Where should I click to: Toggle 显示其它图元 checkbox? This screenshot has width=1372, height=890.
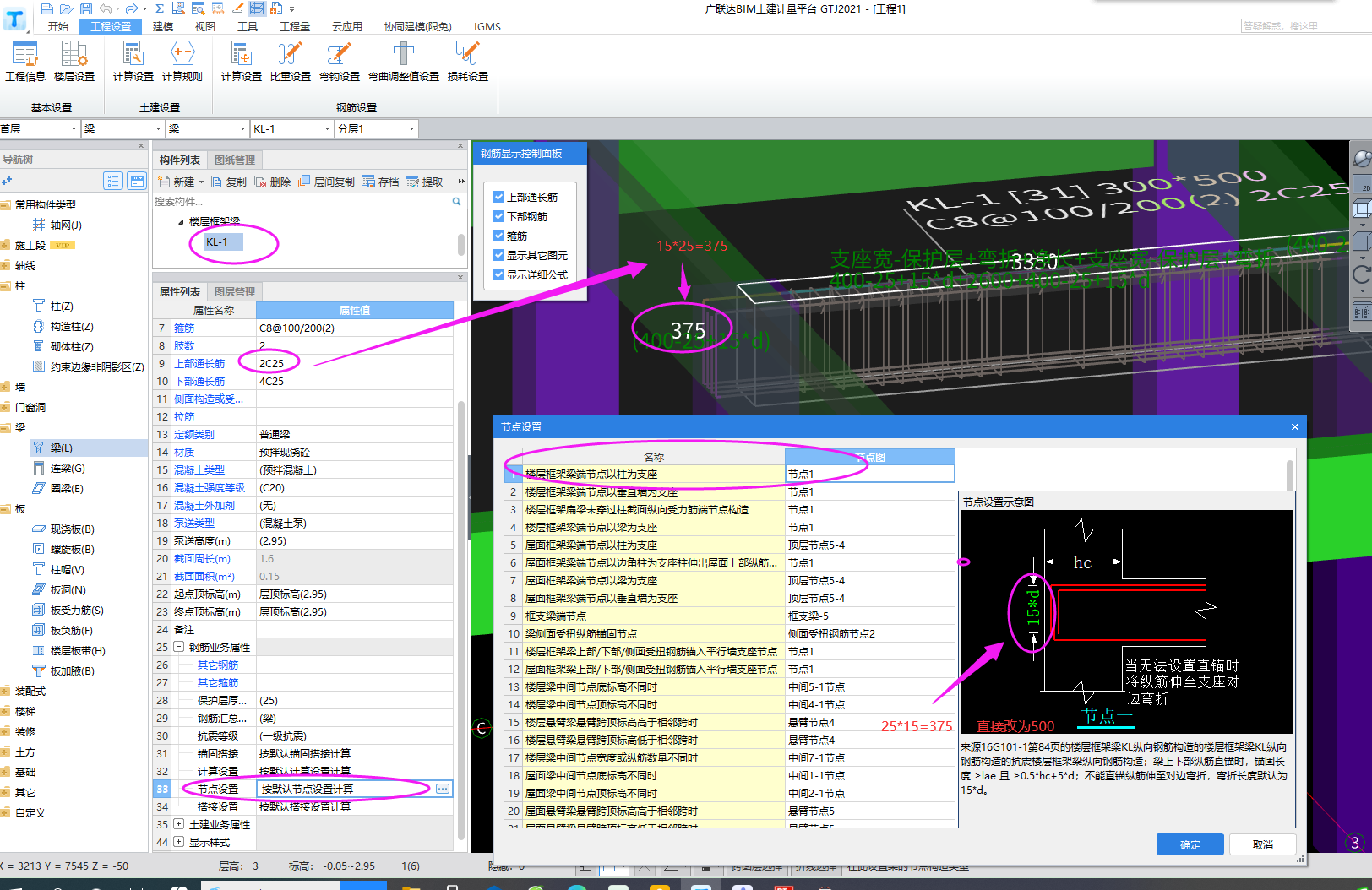(498, 255)
